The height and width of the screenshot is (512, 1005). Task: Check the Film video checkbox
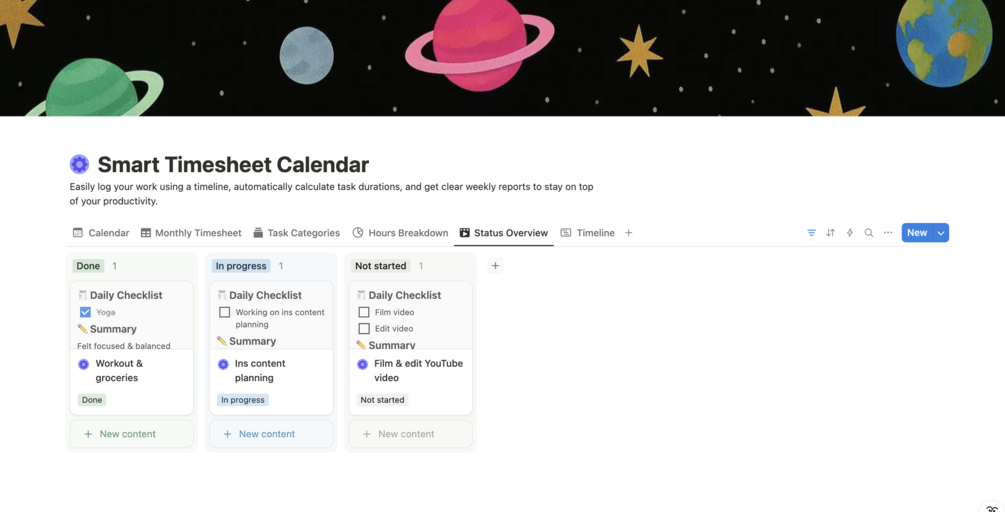tap(364, 312)
